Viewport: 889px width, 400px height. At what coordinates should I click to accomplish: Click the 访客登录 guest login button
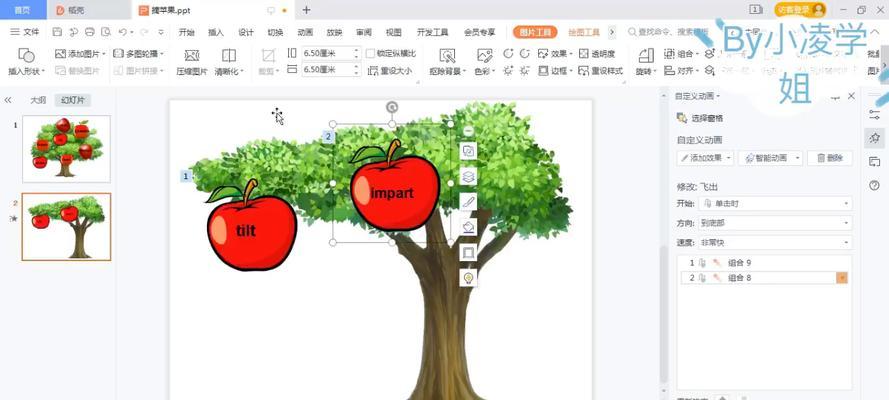point(800,10)
